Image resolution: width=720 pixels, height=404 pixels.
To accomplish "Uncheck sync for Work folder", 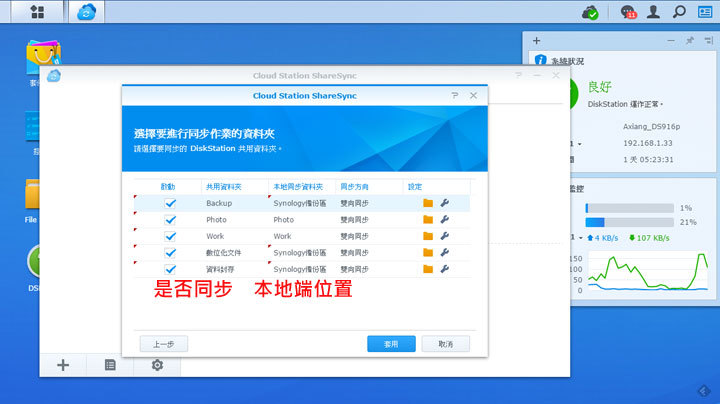I will (170, 236).
